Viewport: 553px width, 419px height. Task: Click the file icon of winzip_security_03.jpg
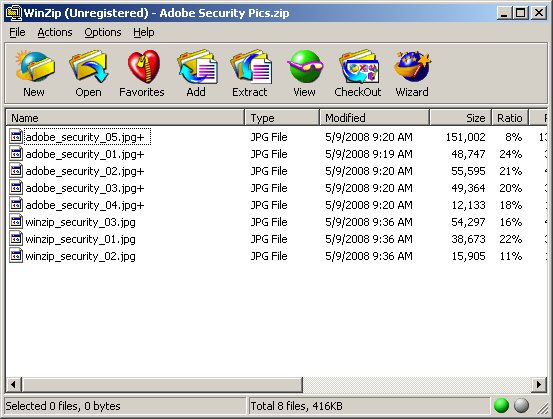[x=16, y=222]
